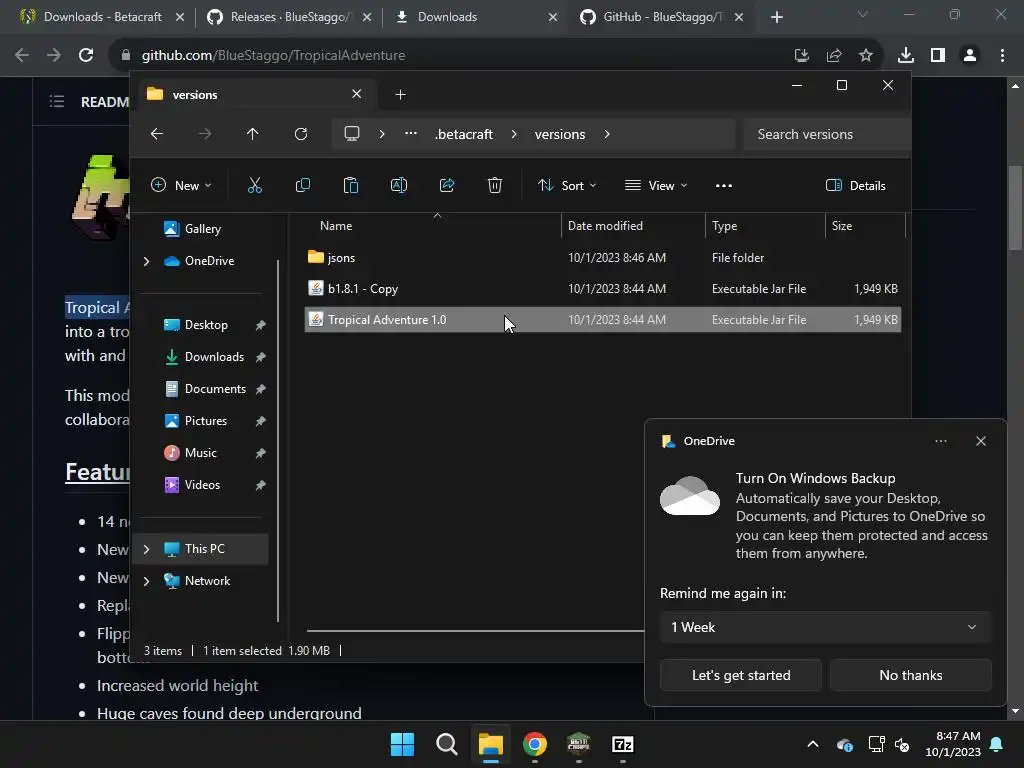The height and width of the screenshot is (768, 1024).
Task: Click the Copy icon in Explorer toolbar
Action: click(x=303, y=185)
